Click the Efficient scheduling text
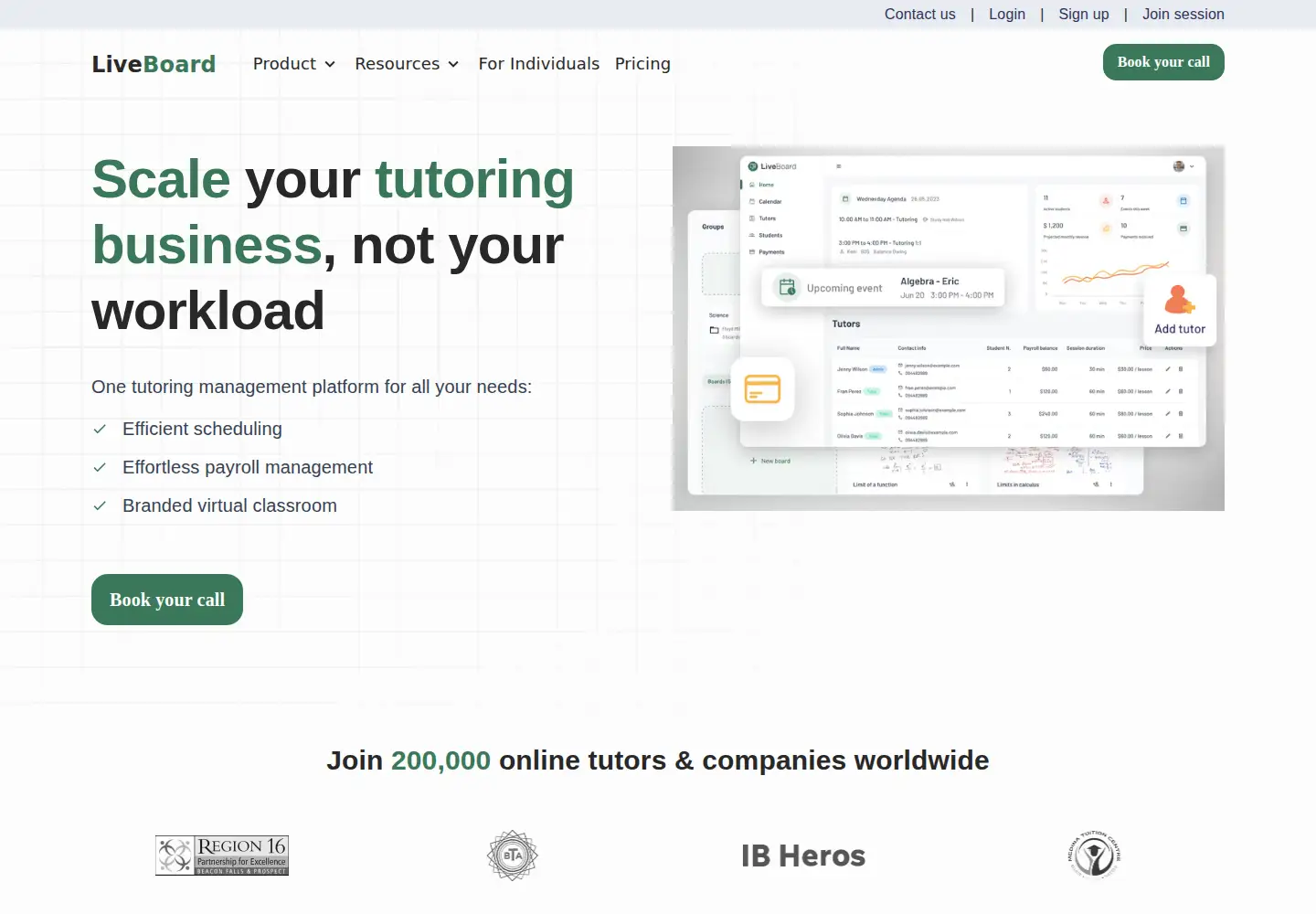Screen dimensions: 1316x914 pyautogui.click(x=202, y=429)
